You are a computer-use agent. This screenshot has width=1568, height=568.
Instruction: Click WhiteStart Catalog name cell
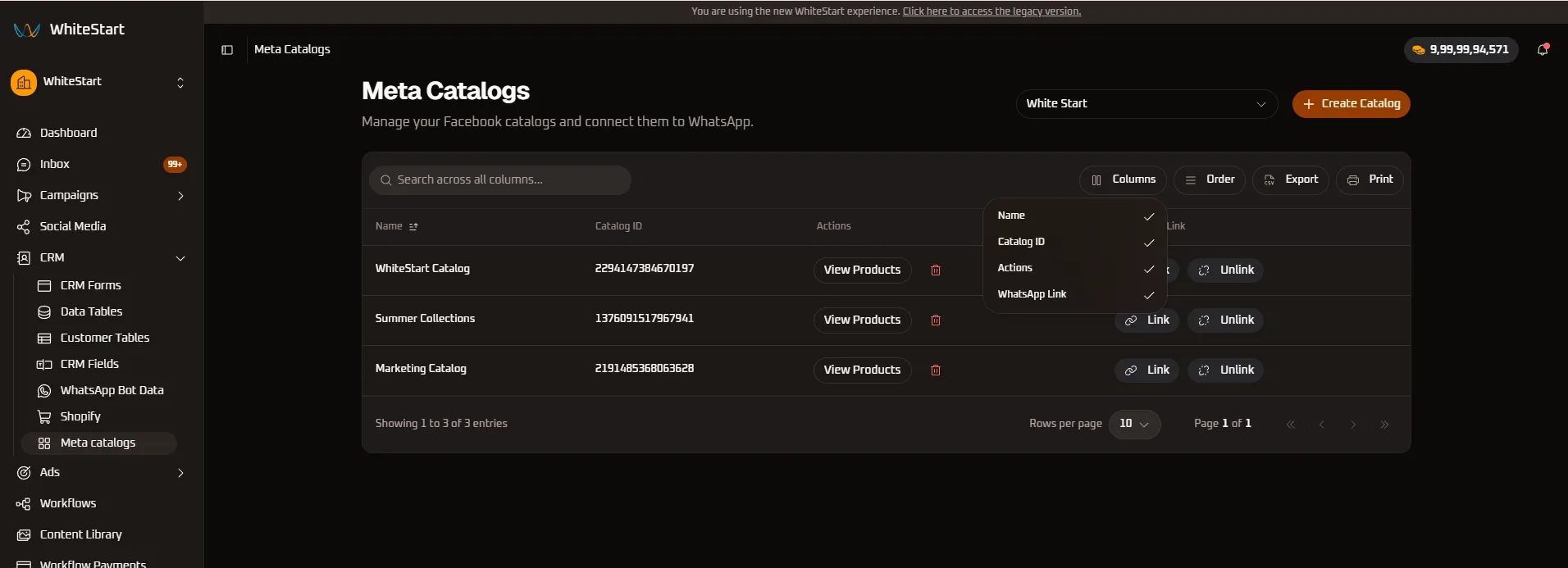click(x=422, y=269)
